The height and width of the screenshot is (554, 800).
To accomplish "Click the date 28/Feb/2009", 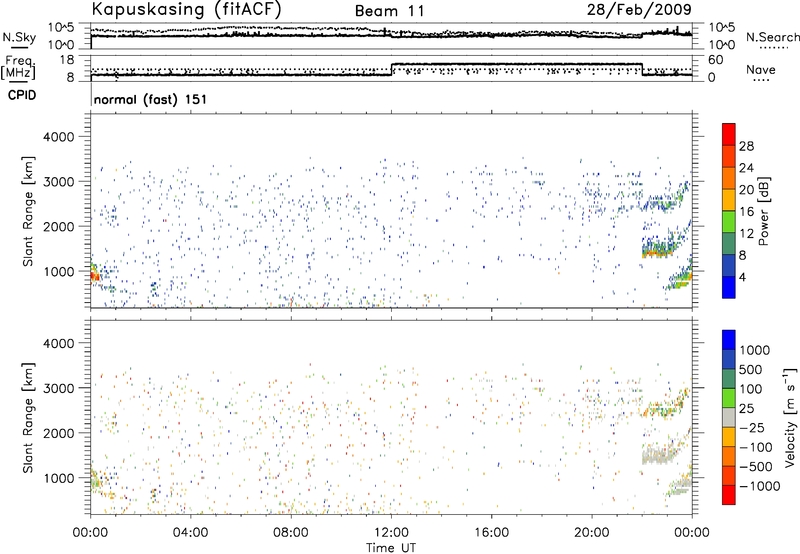I will (x=639, y=9).
